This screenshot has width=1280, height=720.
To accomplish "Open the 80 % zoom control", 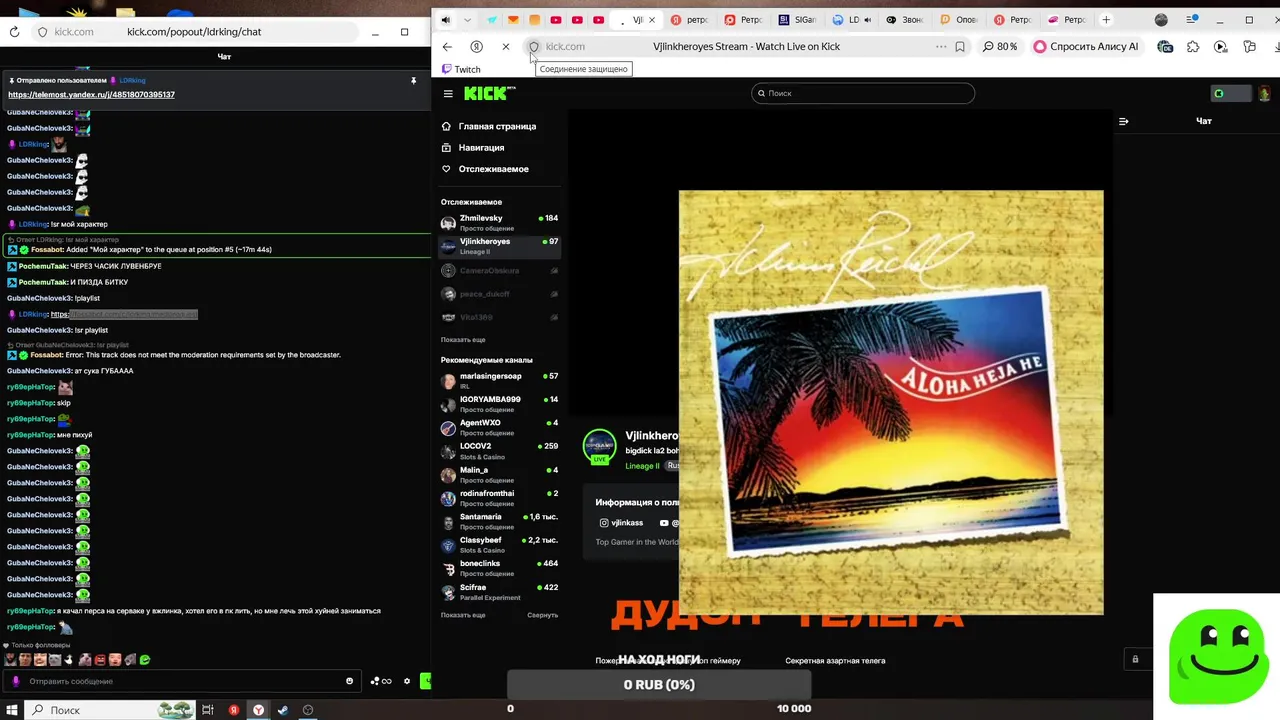I will (1000, 46).
